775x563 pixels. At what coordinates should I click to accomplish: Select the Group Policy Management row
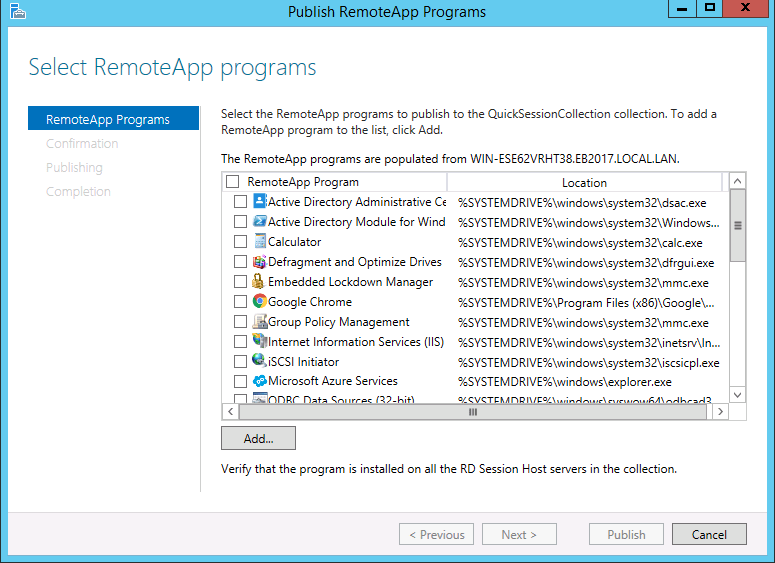(x=338, y=322)
